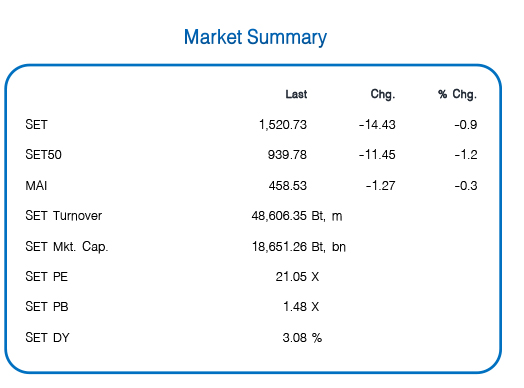Select the SET50 last value 939.78
Viewport: 524px width, 388px height.
click(x=287, y=155)
